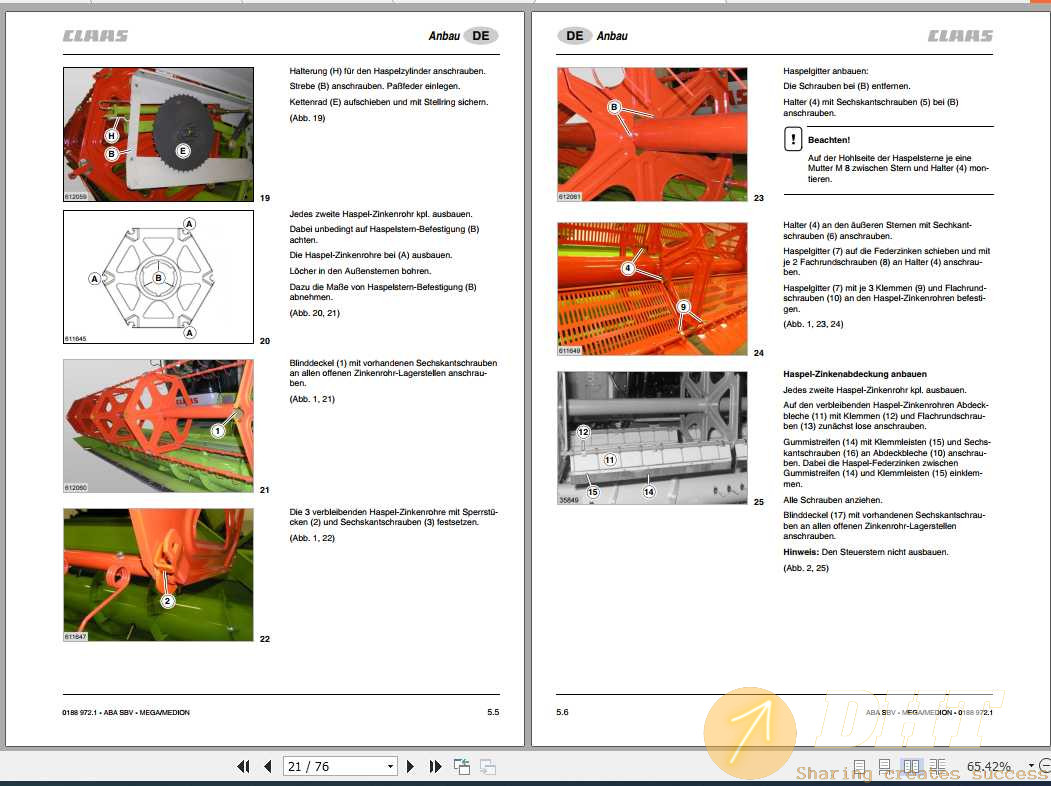Click the zoom percentage field showing 65.42%
This screenshot has height=786, width=1051.
pyautogui.click(x=989, y=766)
